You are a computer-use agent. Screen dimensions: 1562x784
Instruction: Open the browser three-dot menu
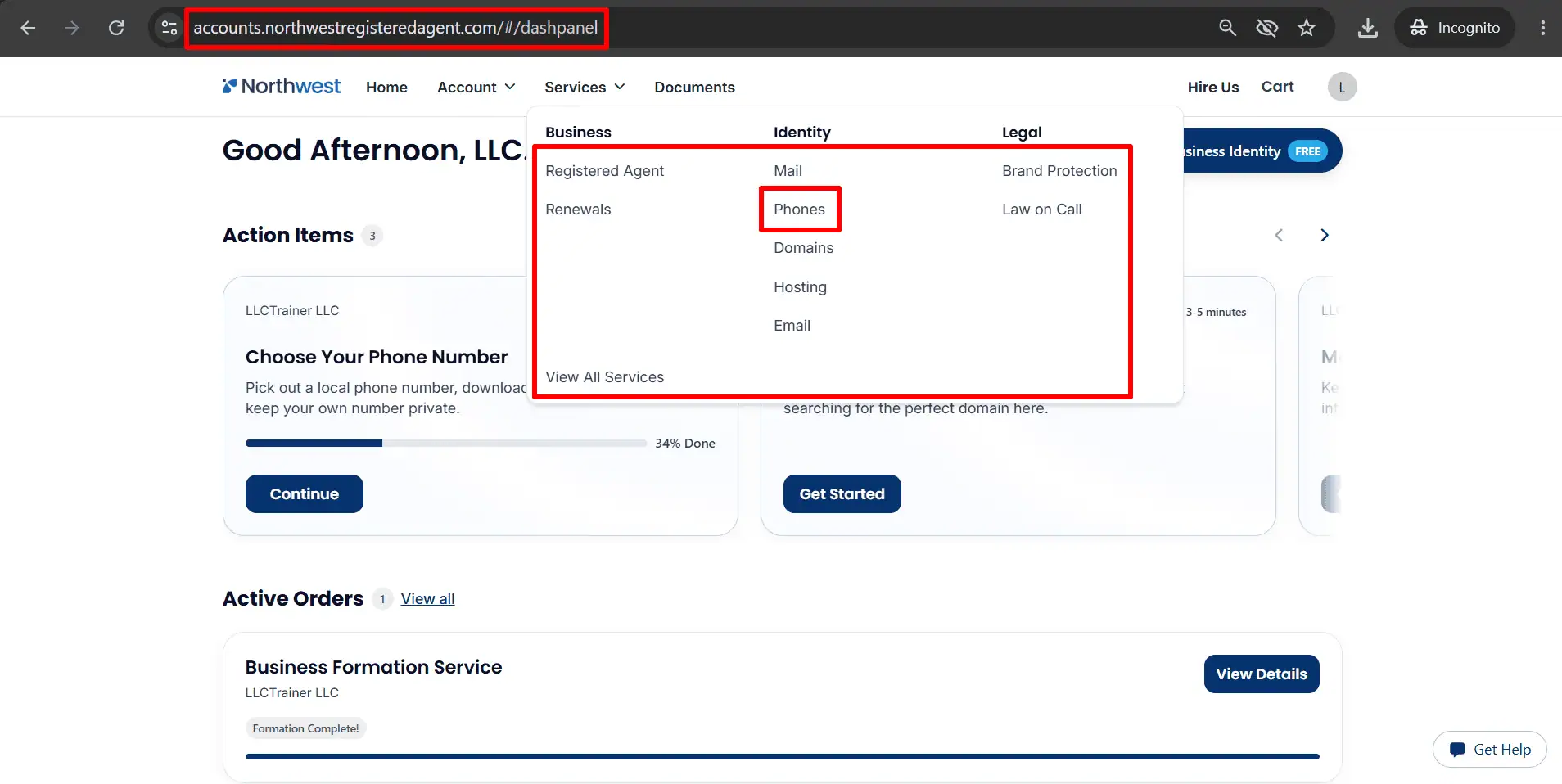pyautogui.click(x=1543, y=28)
